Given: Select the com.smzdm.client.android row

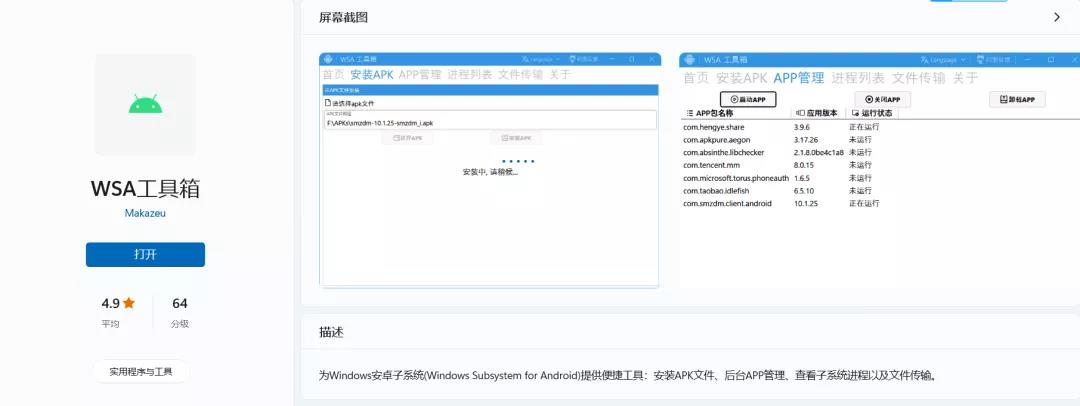Looking at the screenshot, I should tap(782, 203).
